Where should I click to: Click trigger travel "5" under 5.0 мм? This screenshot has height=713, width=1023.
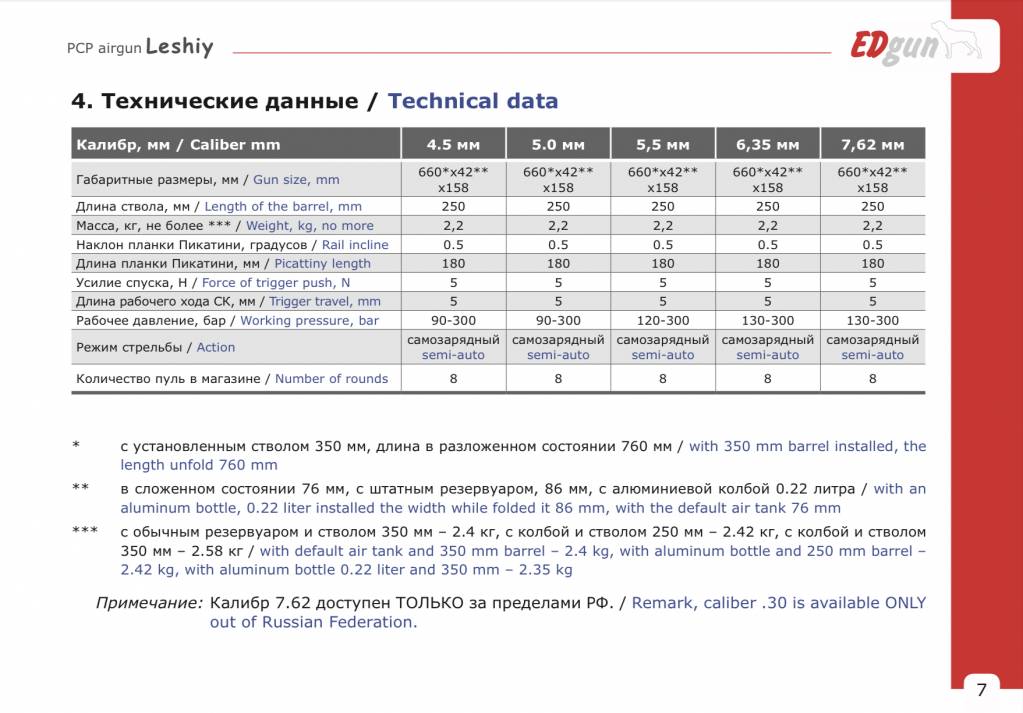click(558, 301)
